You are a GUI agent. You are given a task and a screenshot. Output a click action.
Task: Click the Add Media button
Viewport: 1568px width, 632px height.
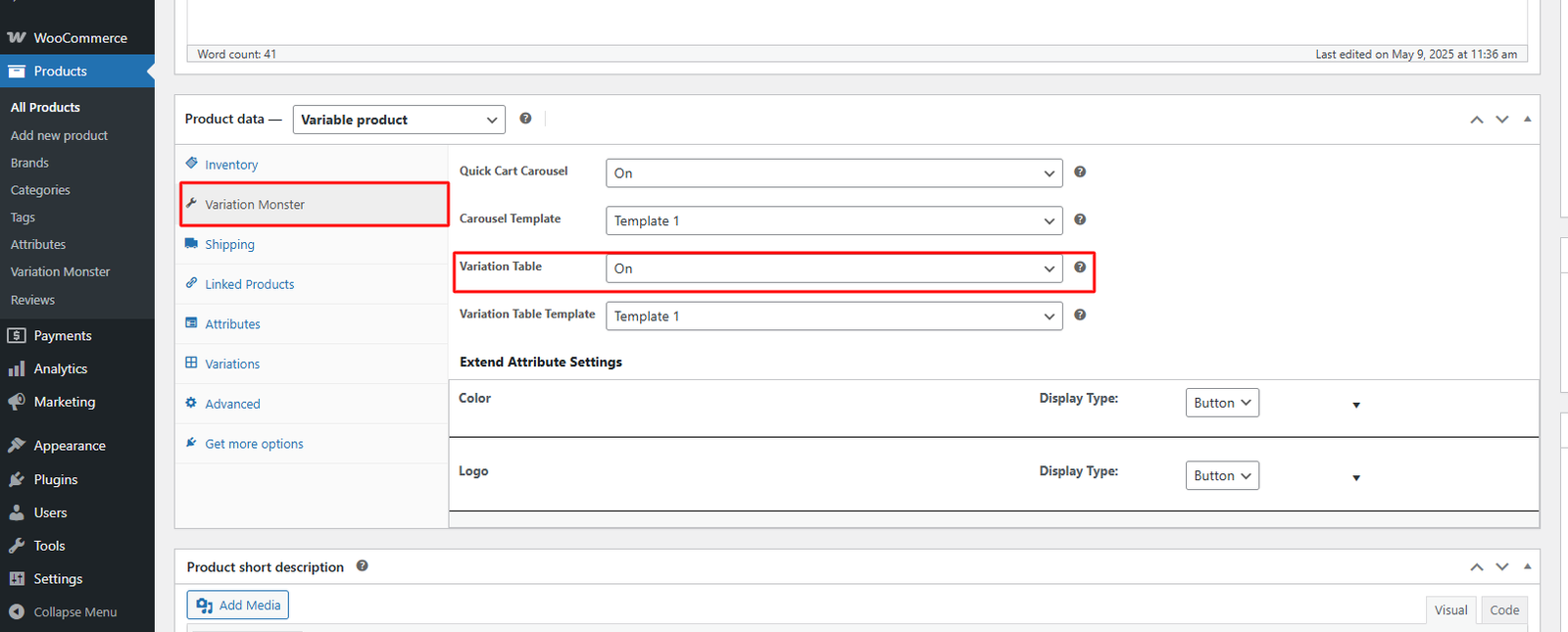pos(238,606)
